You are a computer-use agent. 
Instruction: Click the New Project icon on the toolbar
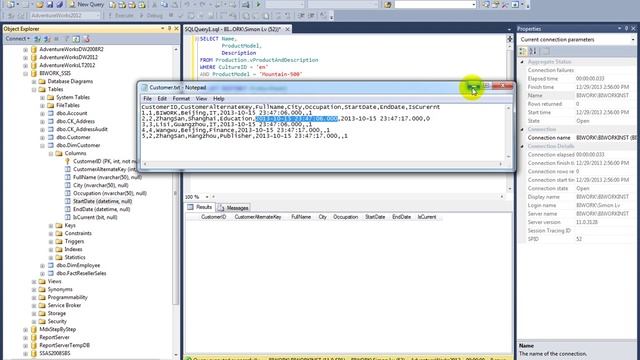(x=10, y=4)
